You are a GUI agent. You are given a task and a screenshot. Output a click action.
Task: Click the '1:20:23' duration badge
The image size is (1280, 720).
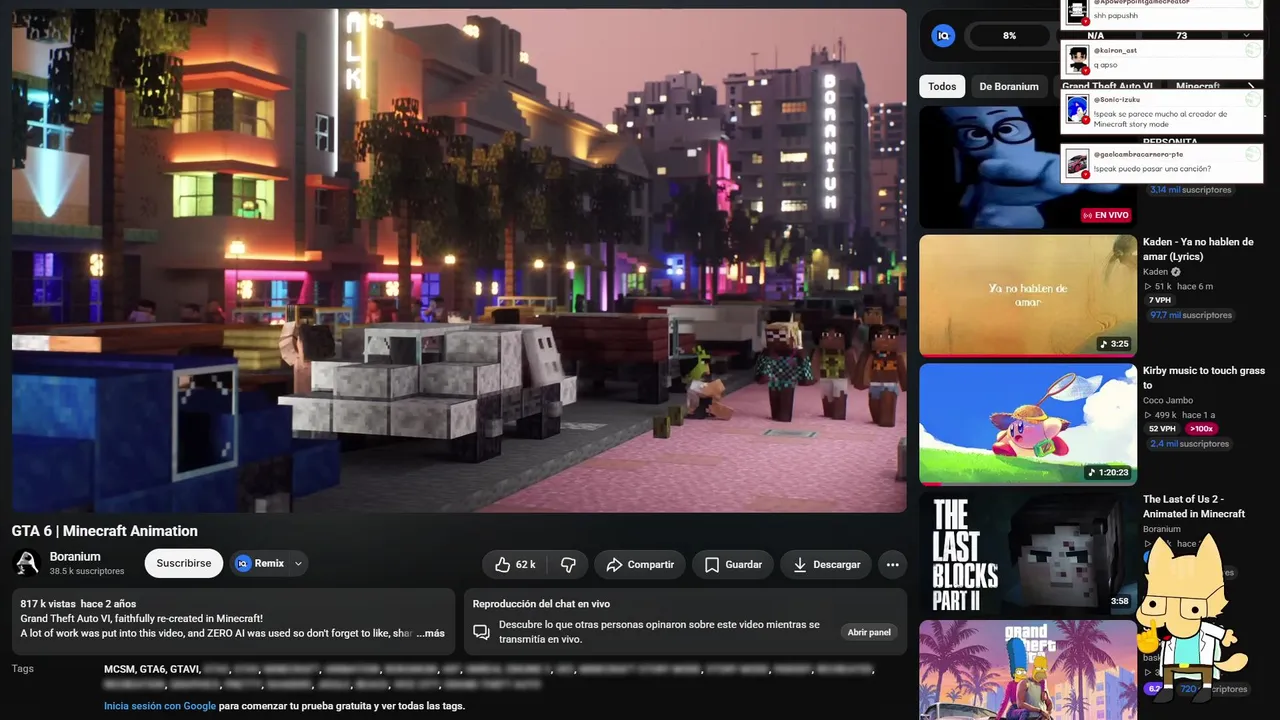coord(1108,472)
